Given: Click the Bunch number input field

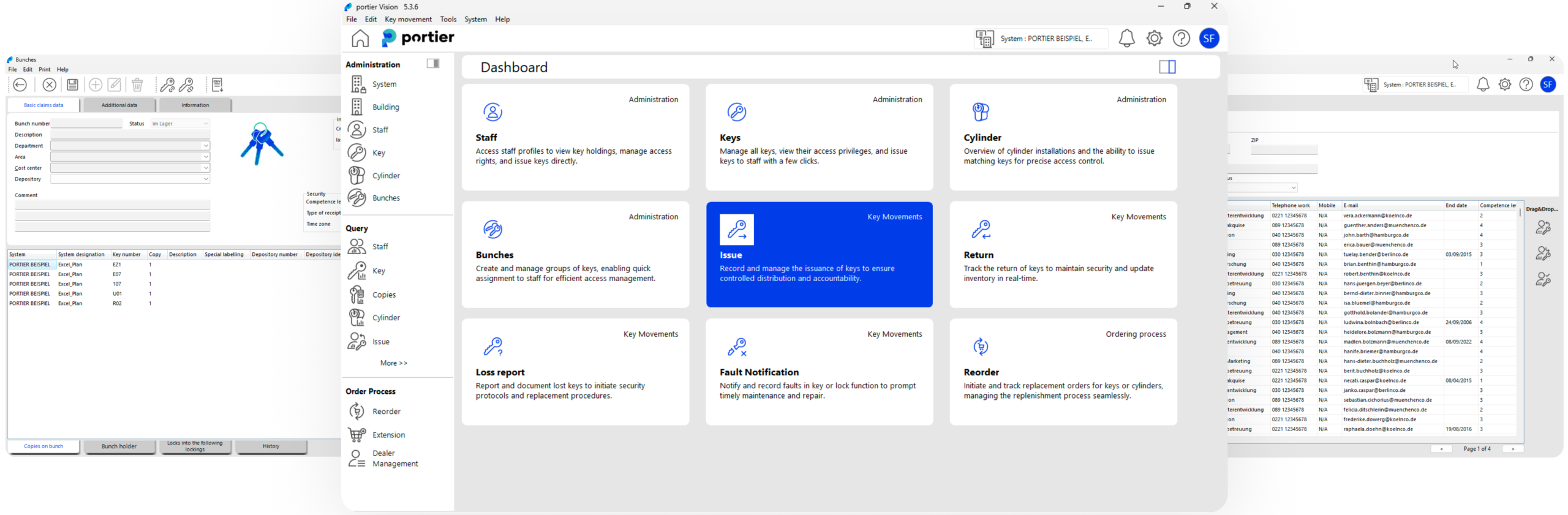Looking at the screenshot, I should 87,124.
